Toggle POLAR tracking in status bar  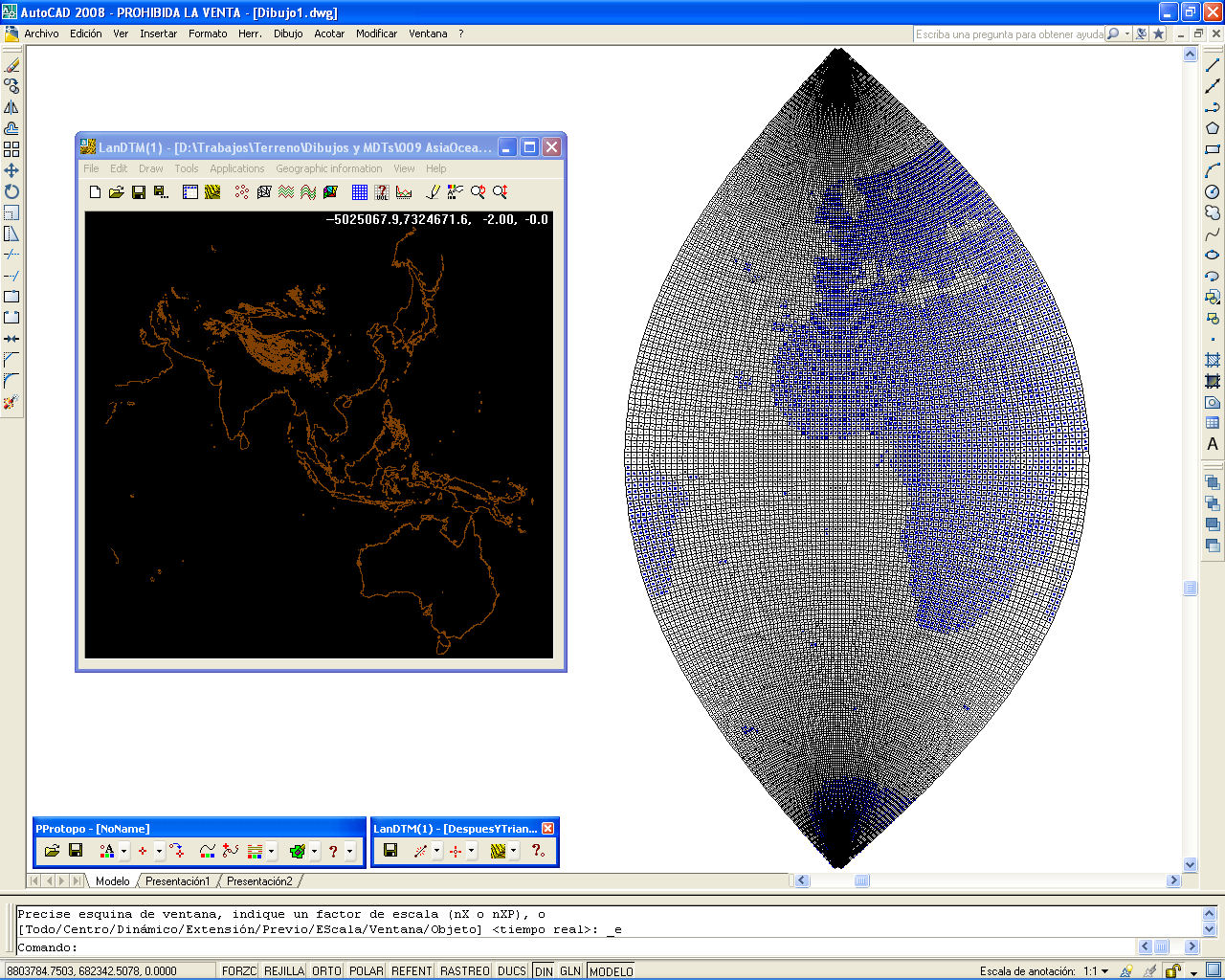point(366,970)
